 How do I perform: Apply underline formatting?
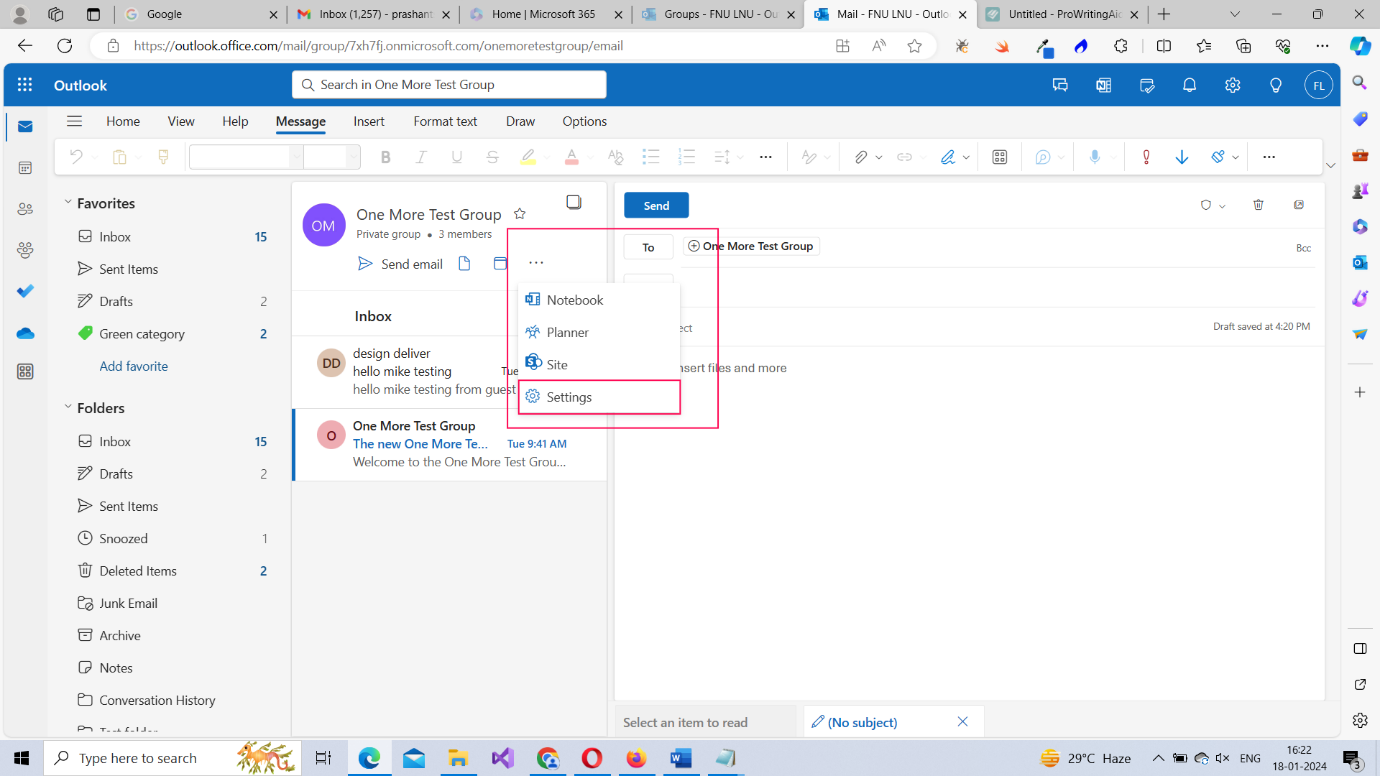point(457,157)
